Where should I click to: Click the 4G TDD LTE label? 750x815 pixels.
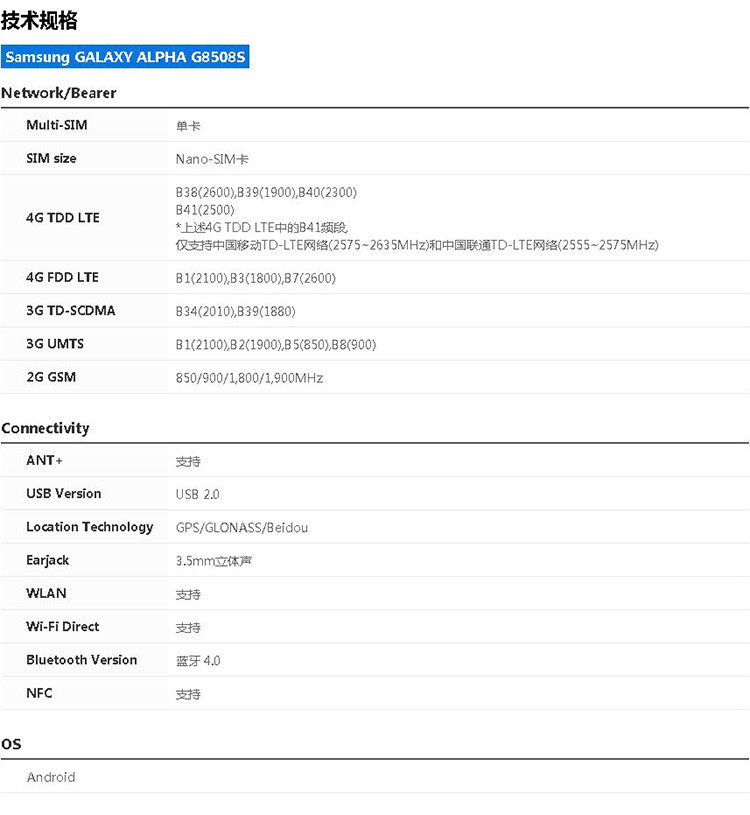coord(63,218)
